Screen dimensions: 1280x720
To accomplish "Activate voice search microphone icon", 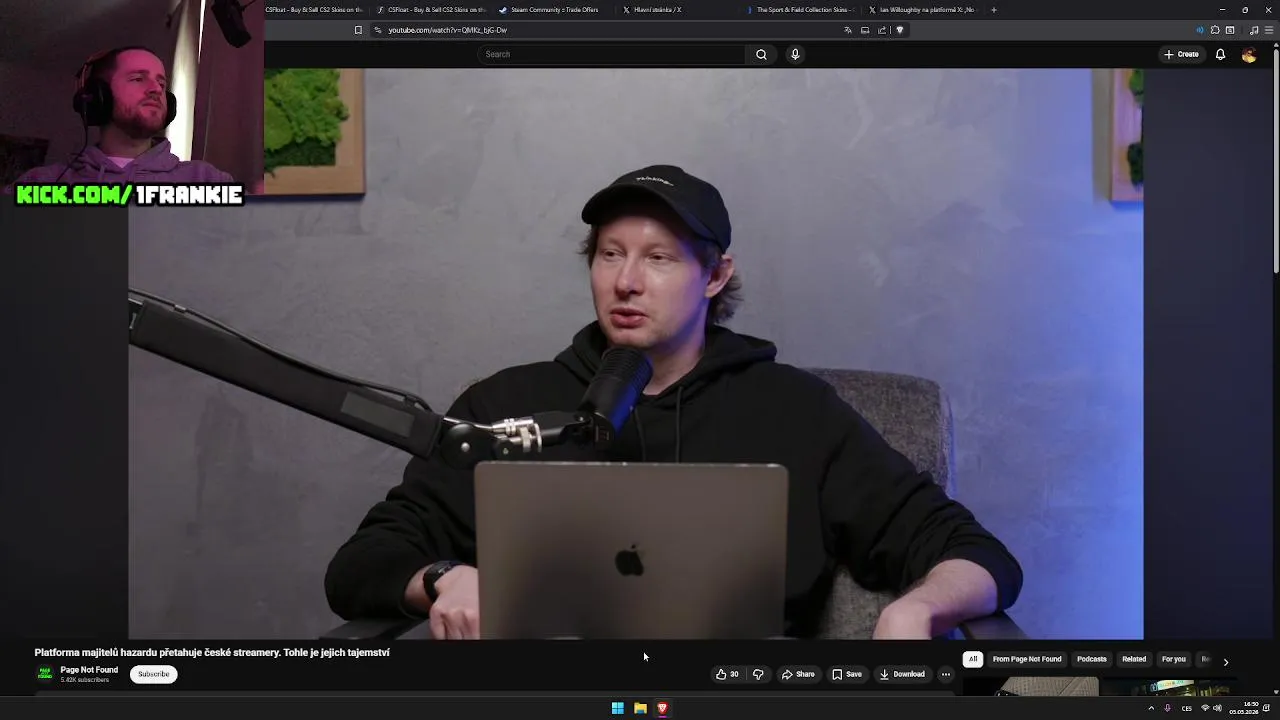I will [x=795, y=54].
